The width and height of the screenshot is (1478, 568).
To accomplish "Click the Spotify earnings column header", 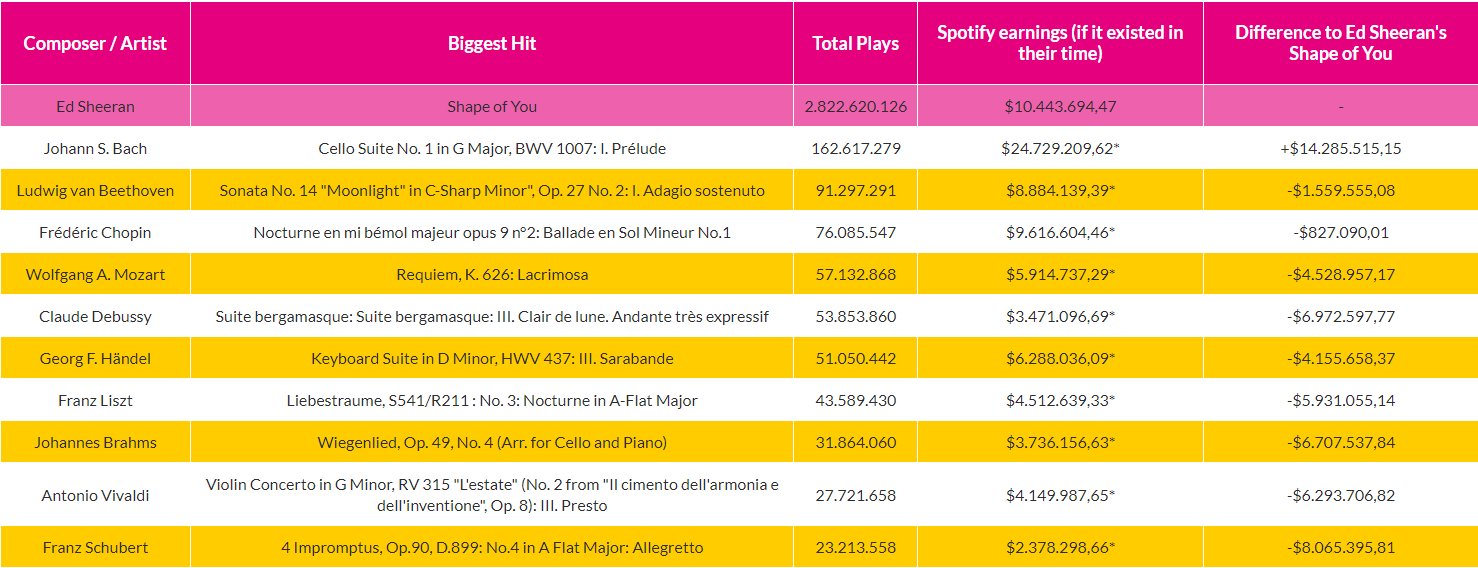I will click(x=1060, y=43).
